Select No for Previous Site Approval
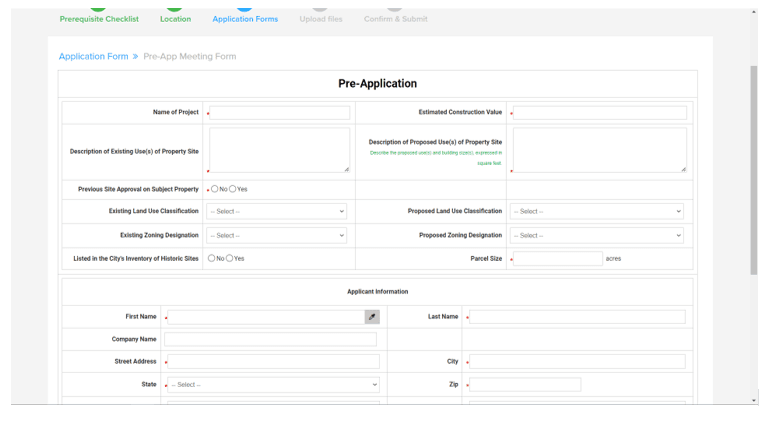This screenshot has height=427, width=775. [215, 189]
